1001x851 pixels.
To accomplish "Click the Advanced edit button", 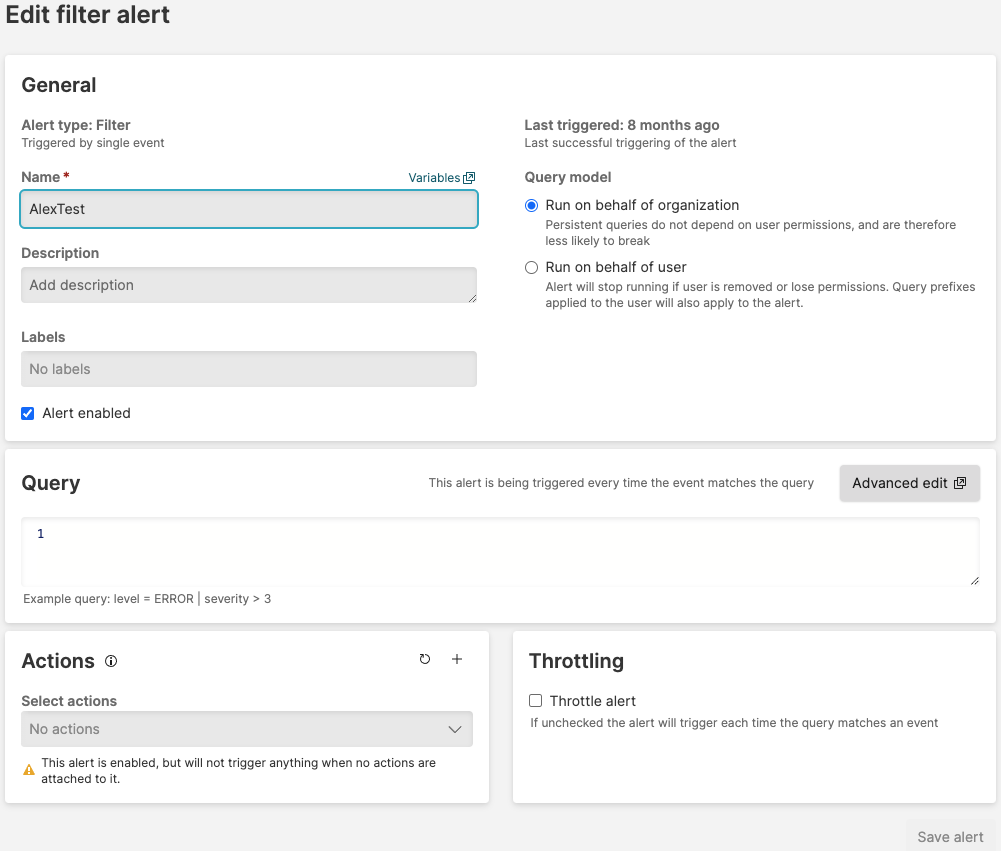I will (899, 483).
